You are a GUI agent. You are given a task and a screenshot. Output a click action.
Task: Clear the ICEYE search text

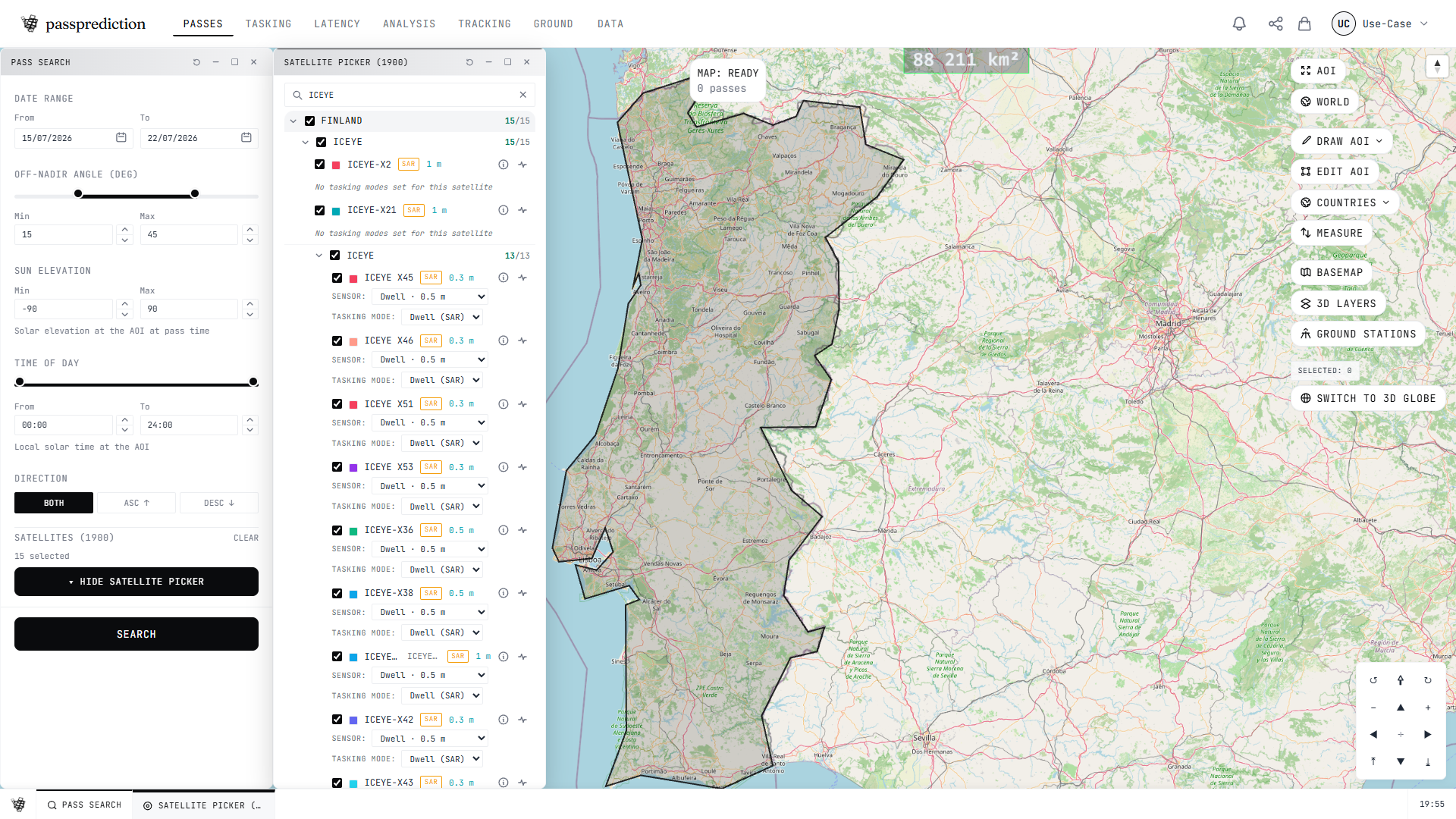[x=522, y=95]
